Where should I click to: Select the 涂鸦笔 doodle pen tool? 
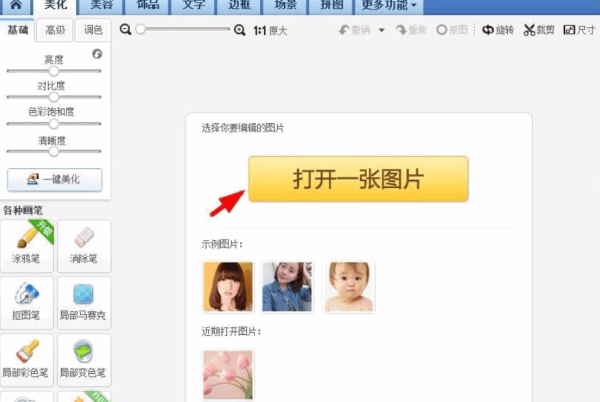click(27, 246)
